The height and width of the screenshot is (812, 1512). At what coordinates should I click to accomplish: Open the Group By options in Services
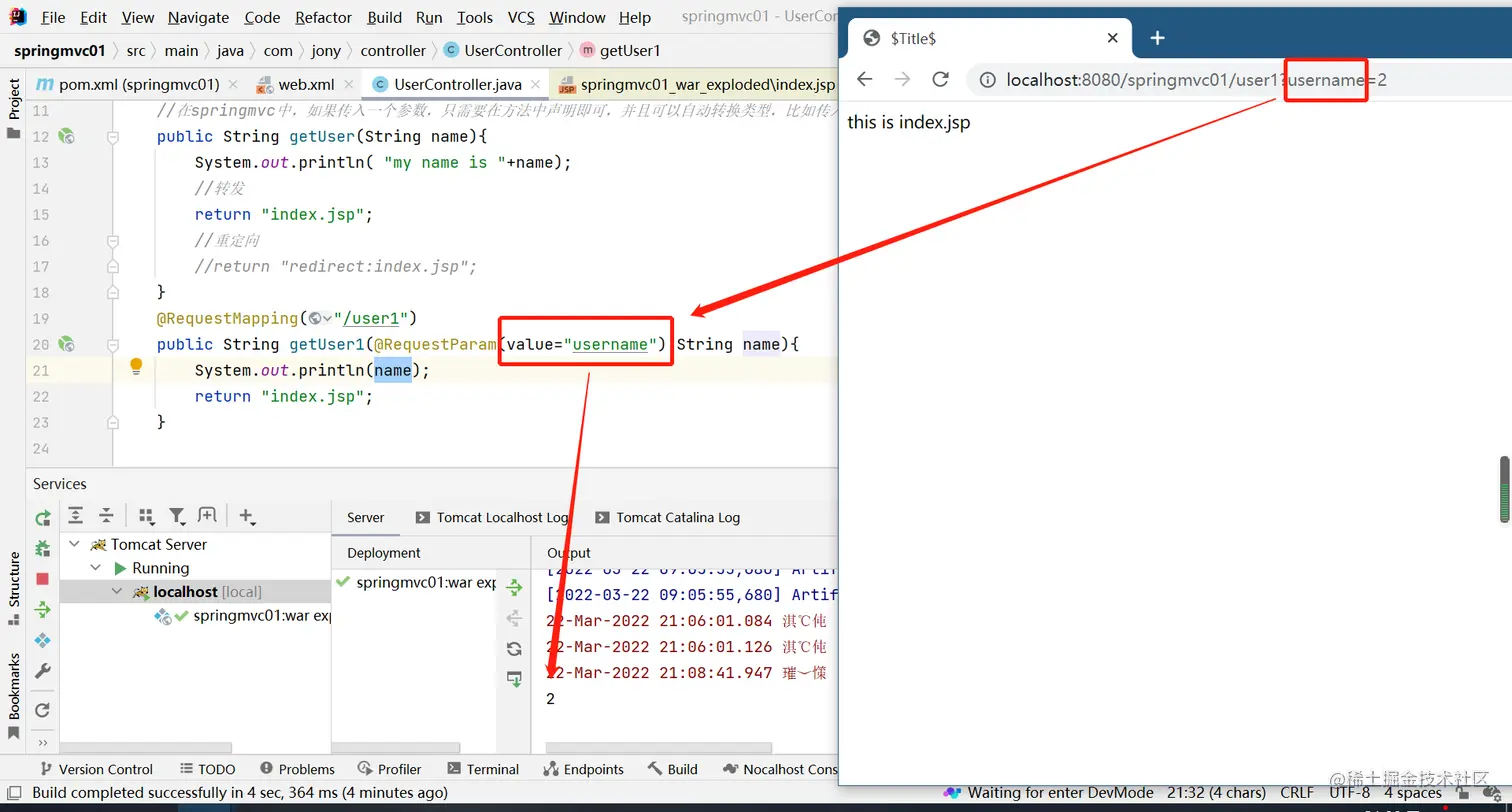(x=146, y=516)
